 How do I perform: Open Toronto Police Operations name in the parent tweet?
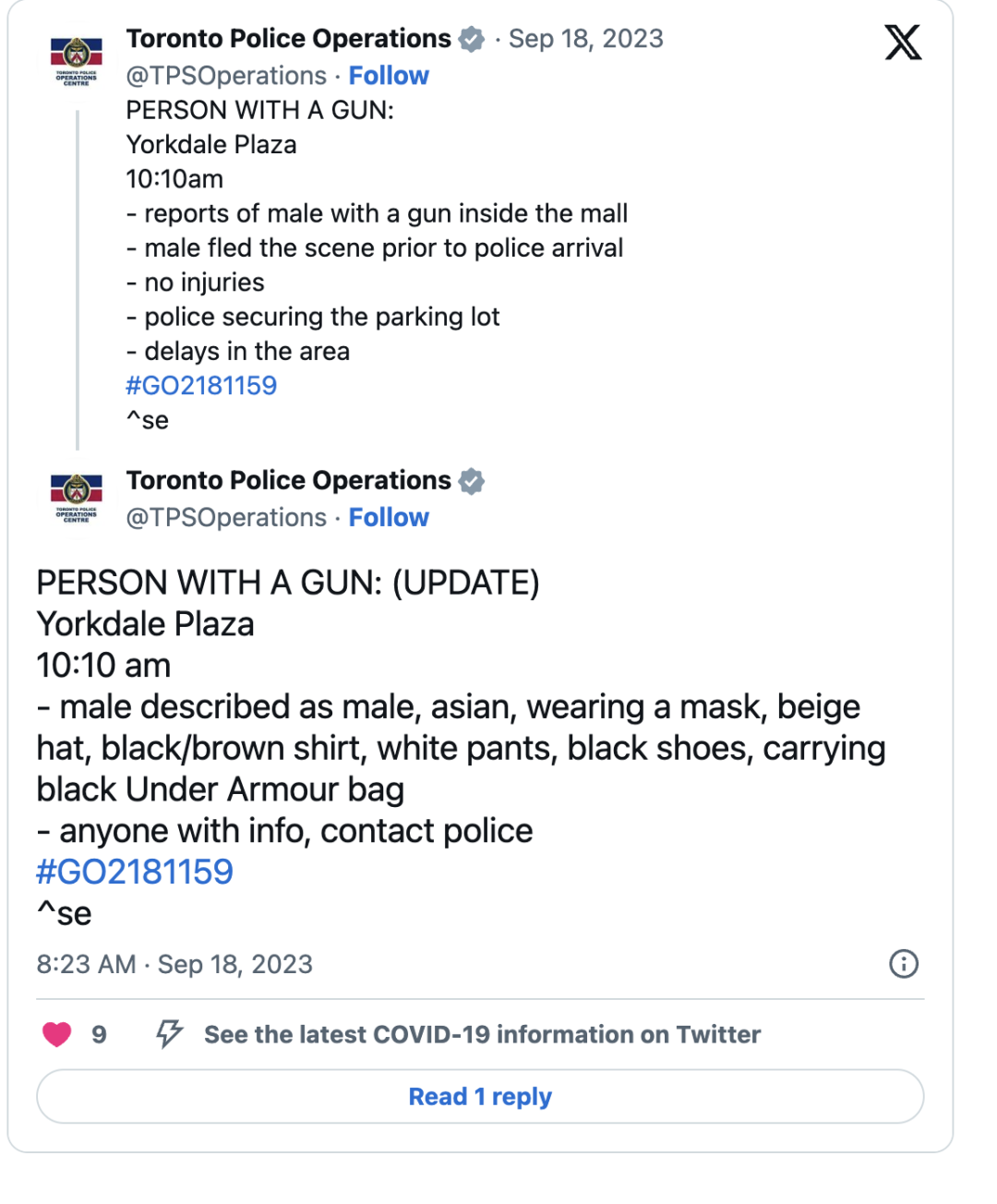[x=289, y=39]
